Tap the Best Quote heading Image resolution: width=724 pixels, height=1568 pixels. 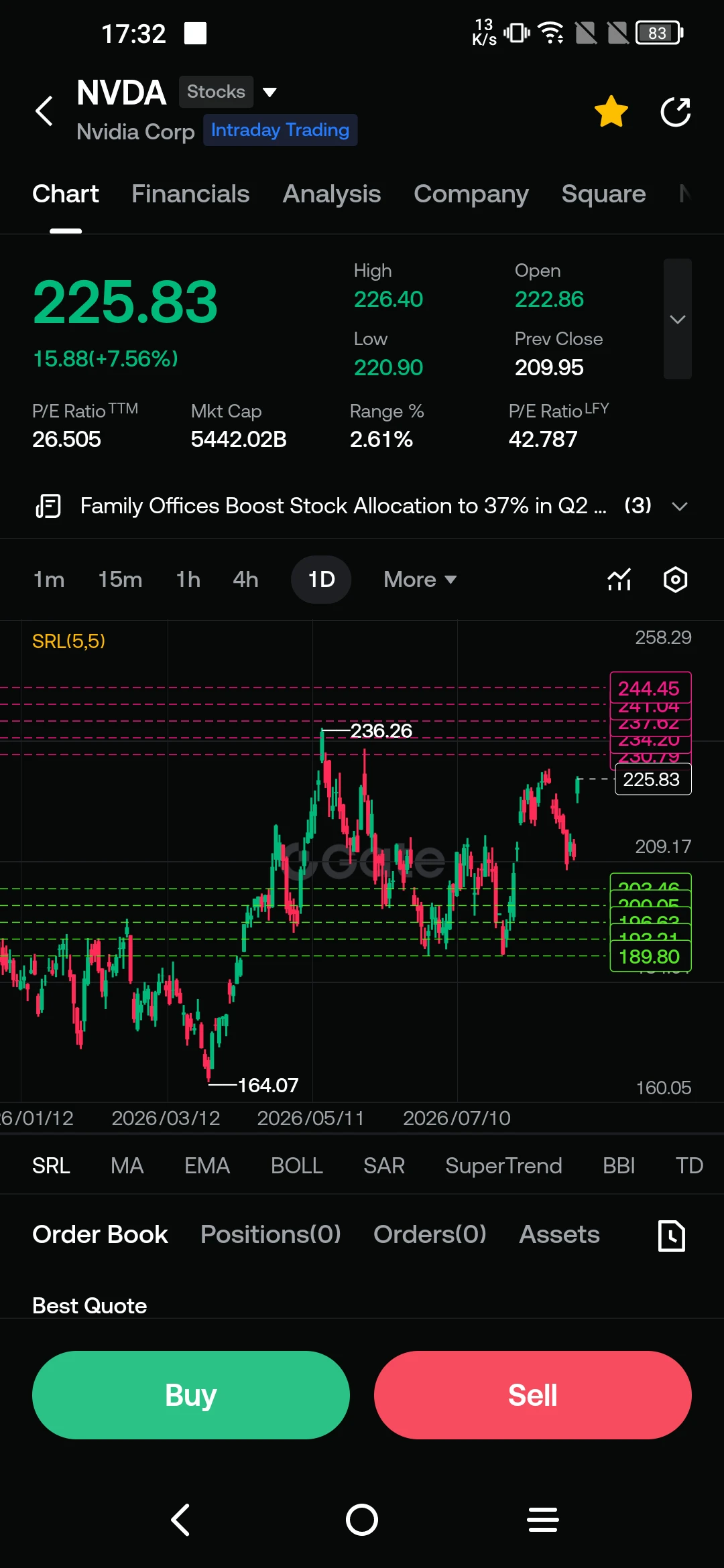pyautogui.click(x=90, y=1305)
